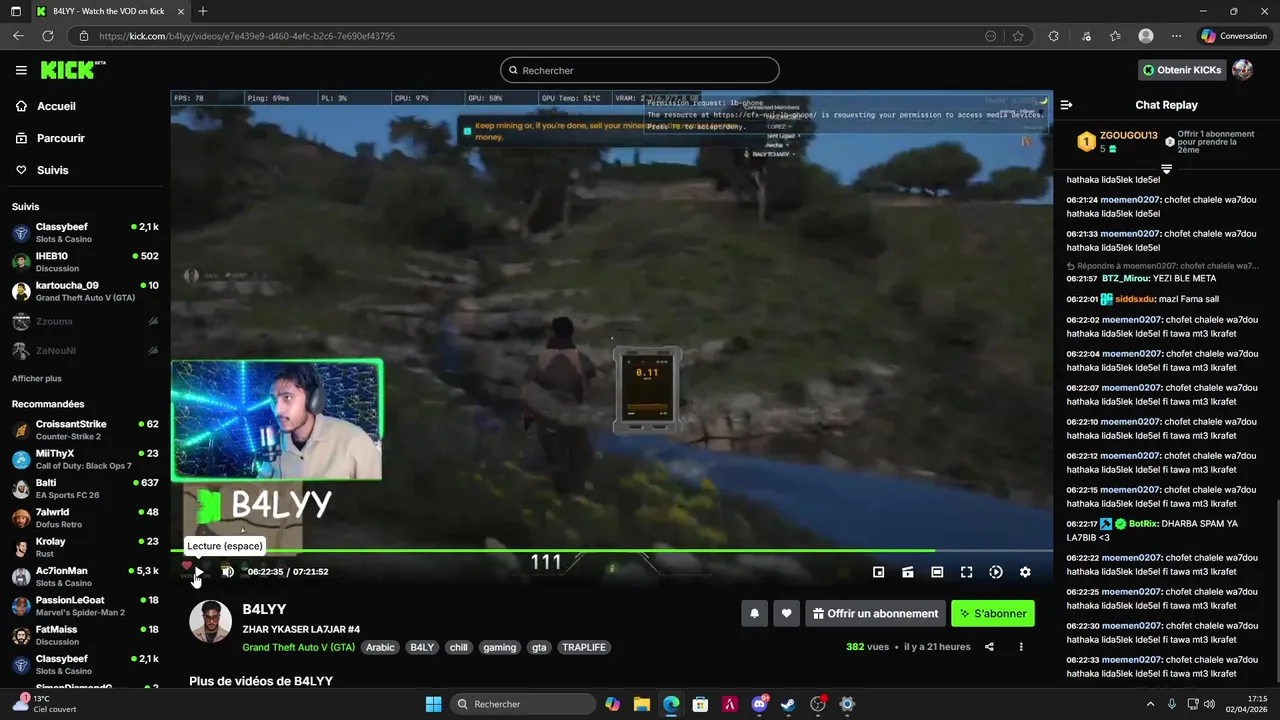The height and width of the screenshot is (720, 1280).
Task: Show hidden system tray icons
Action: coord(1150,704)
